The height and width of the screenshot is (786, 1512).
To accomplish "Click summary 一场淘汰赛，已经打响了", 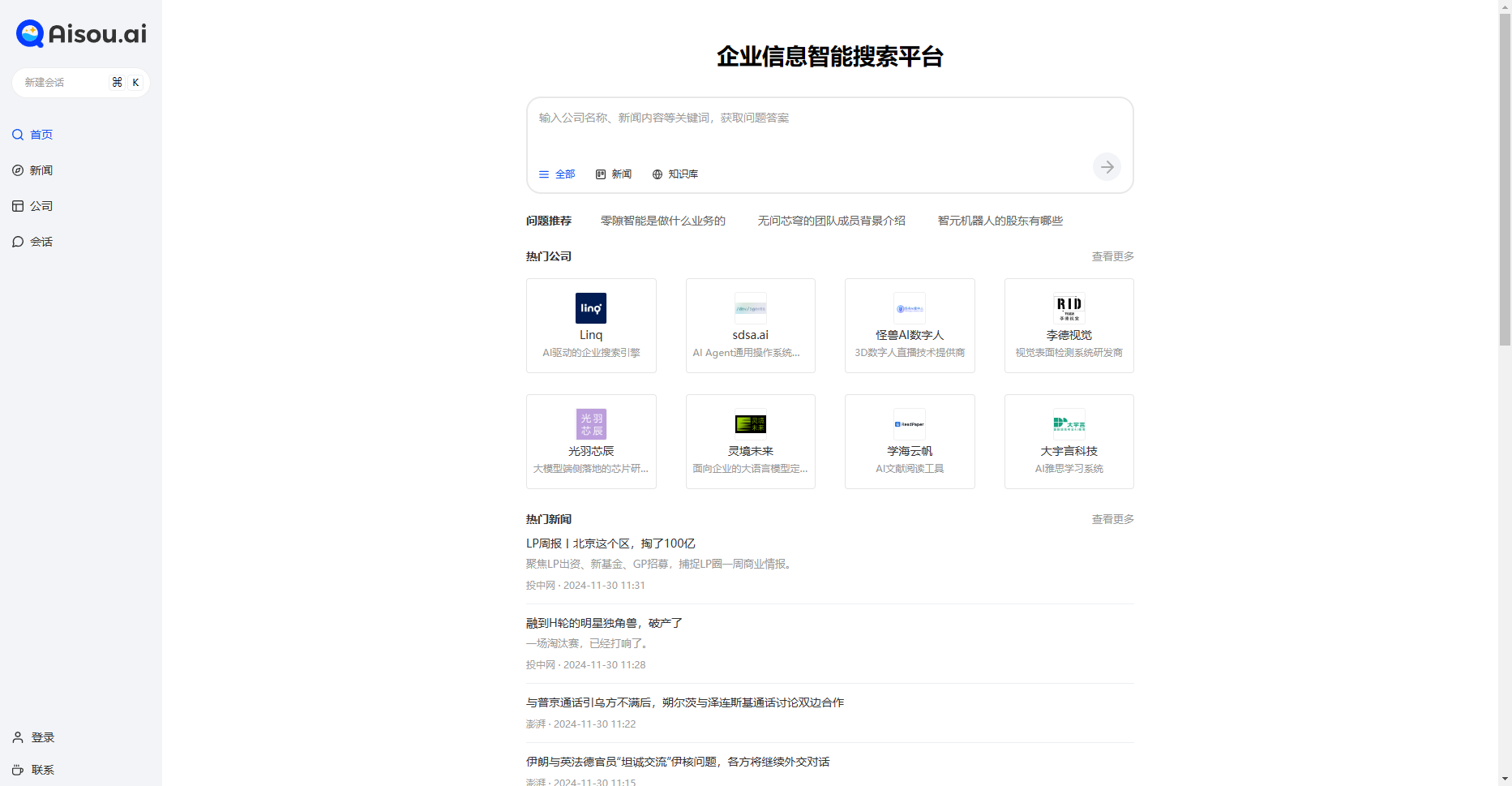I will pyautogui.click(x=587, y=643).
